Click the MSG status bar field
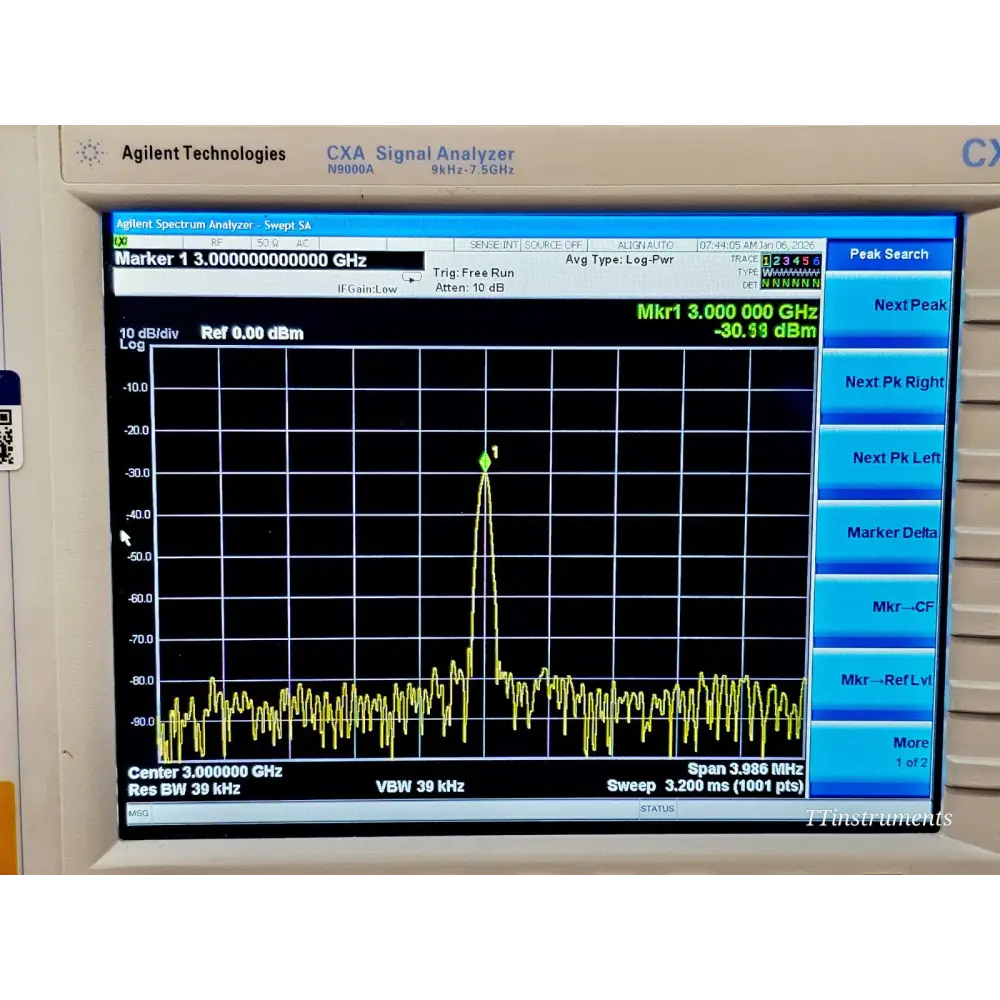The image size is (1000, 1000). click(x=138, y=814)
